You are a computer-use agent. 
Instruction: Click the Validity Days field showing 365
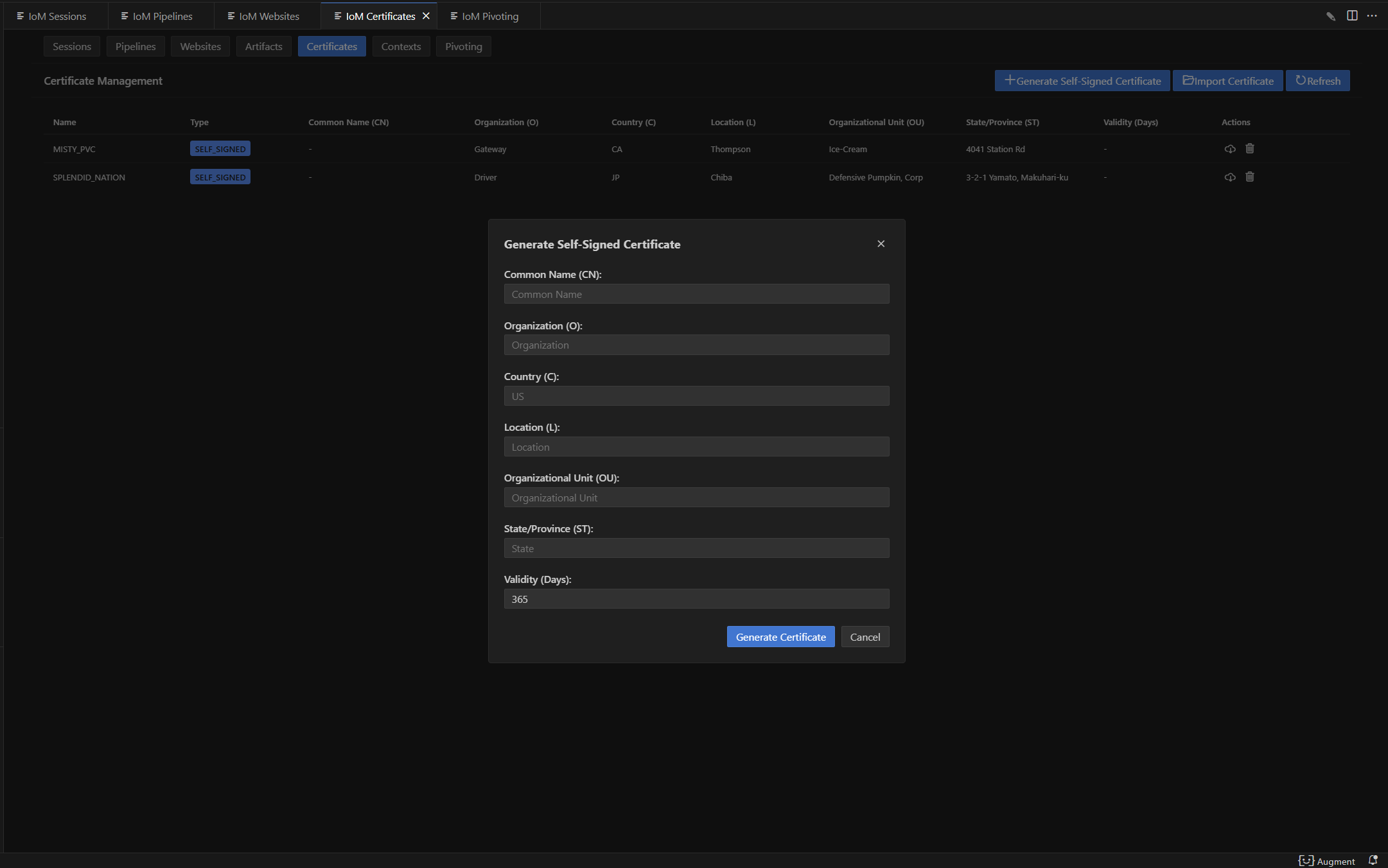(696, 599)
